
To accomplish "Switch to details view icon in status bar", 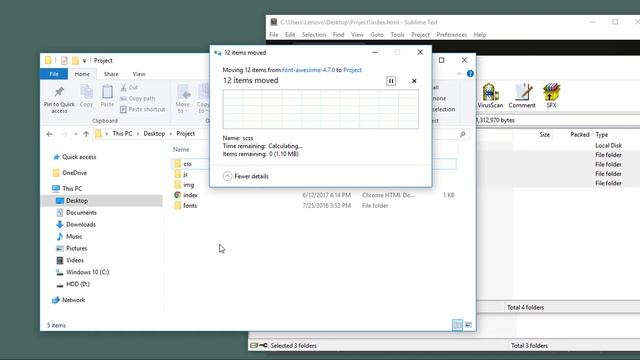I will (x=457, y=325).
